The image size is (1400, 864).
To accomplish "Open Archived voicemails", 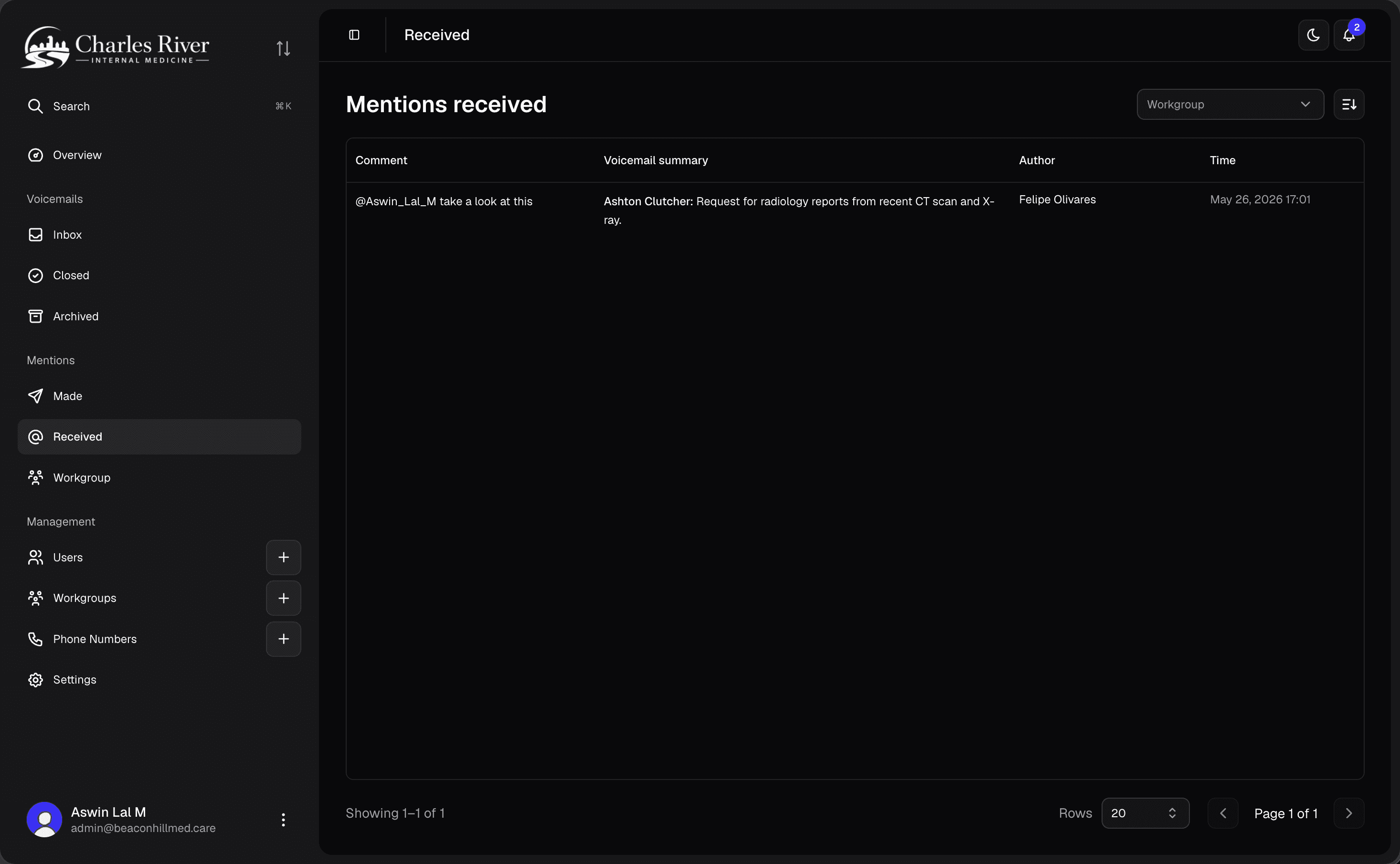I will pos(159,316).
